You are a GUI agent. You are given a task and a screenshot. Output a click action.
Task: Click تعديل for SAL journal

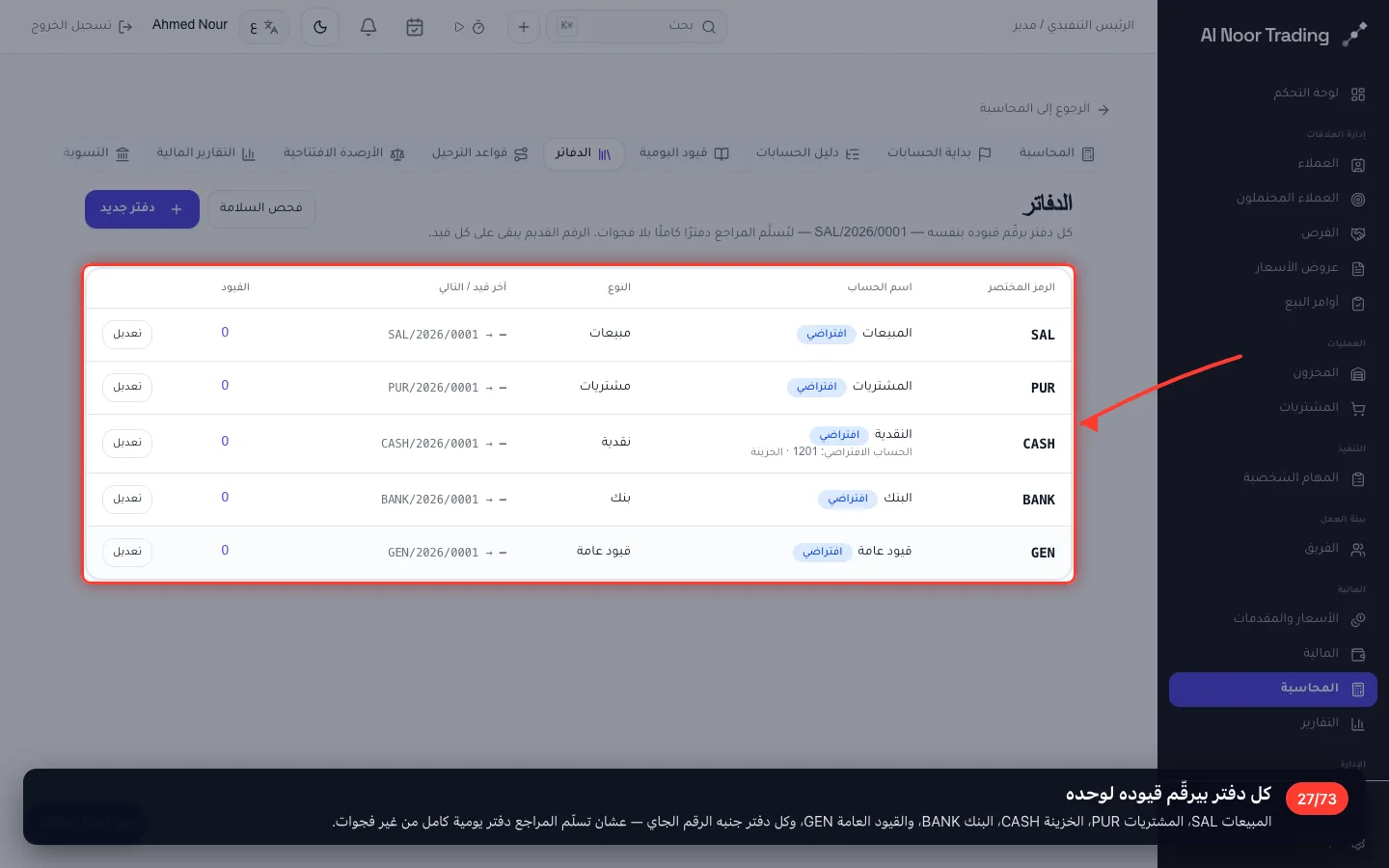coord(127,334)
